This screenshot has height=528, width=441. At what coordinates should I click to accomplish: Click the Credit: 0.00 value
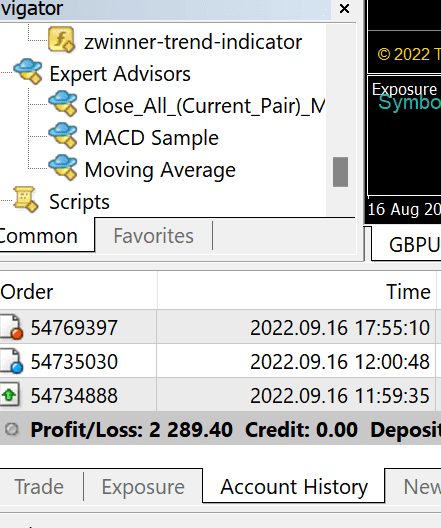coord(301,430)
